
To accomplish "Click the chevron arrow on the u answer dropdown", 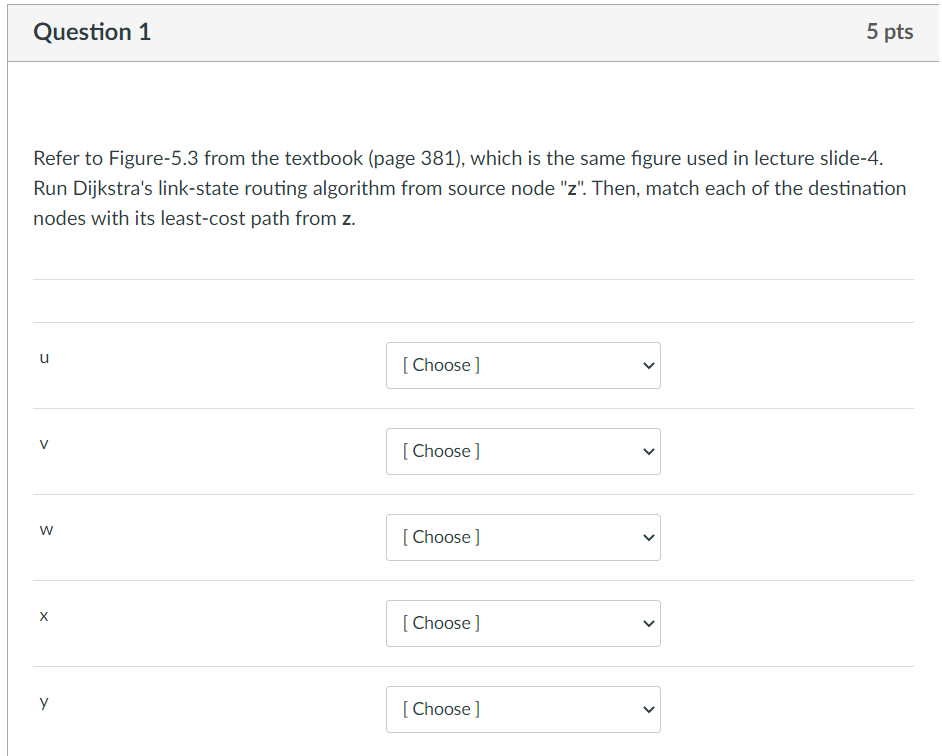I will pyautogui.click(x=648, y=365).
